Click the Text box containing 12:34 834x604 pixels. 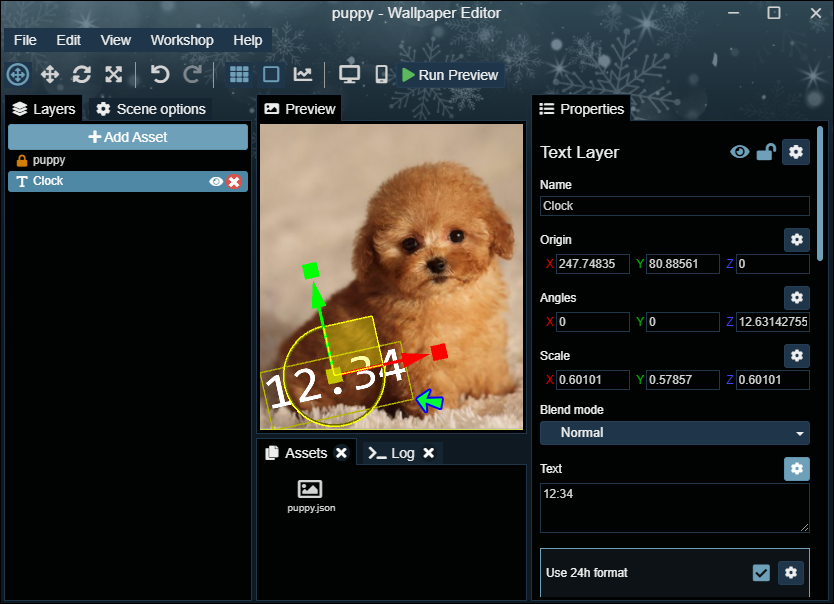(x=674, y=508)
